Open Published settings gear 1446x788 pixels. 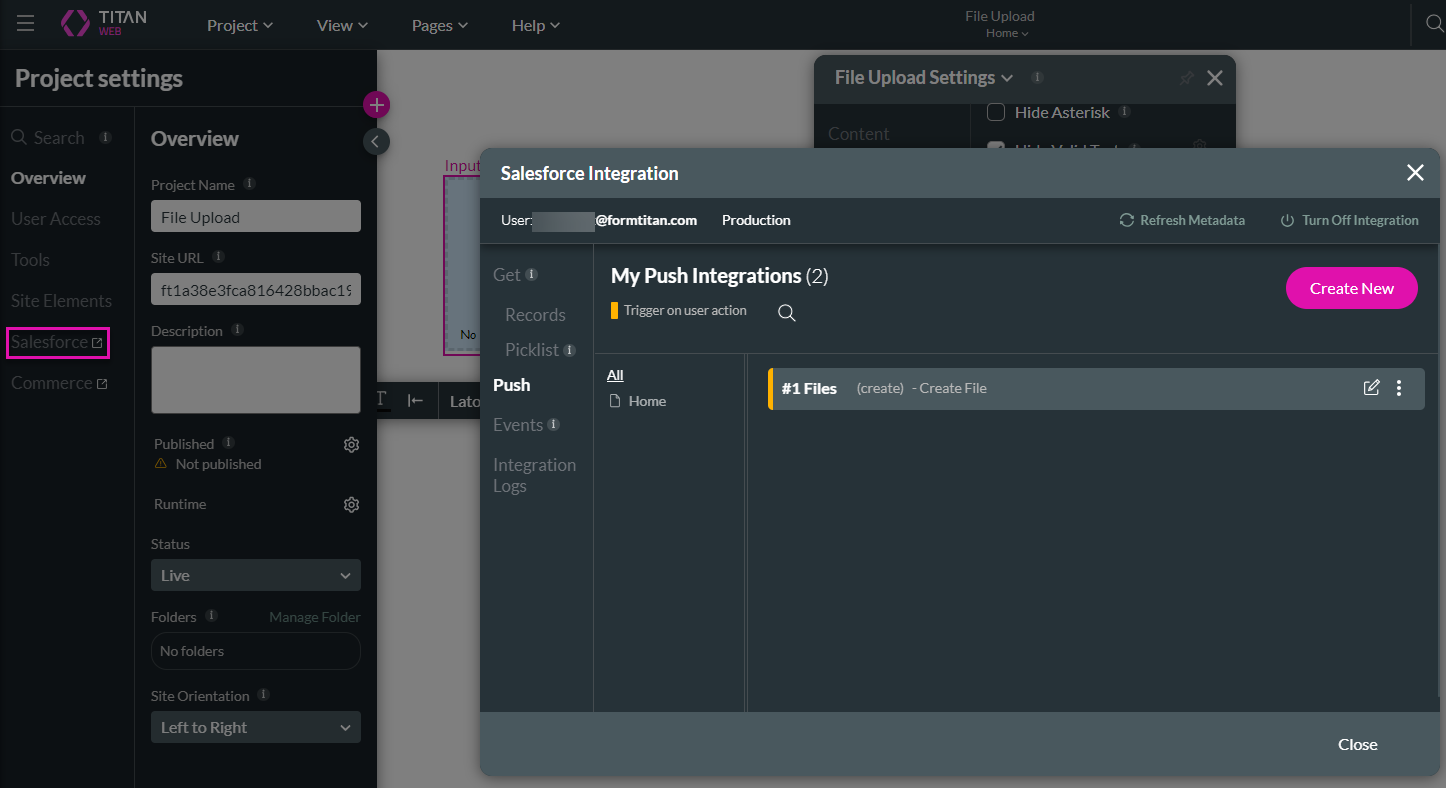[351, 445]
